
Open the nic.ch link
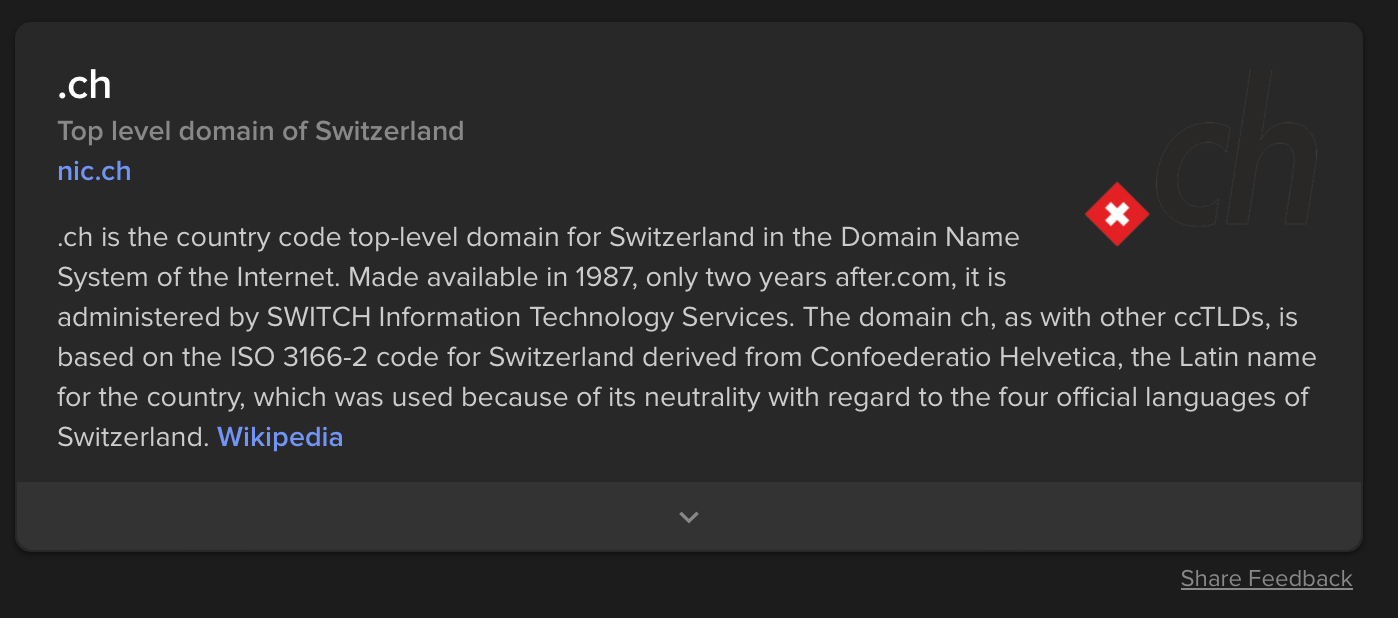pyautogui.click(x=94, y=171)
